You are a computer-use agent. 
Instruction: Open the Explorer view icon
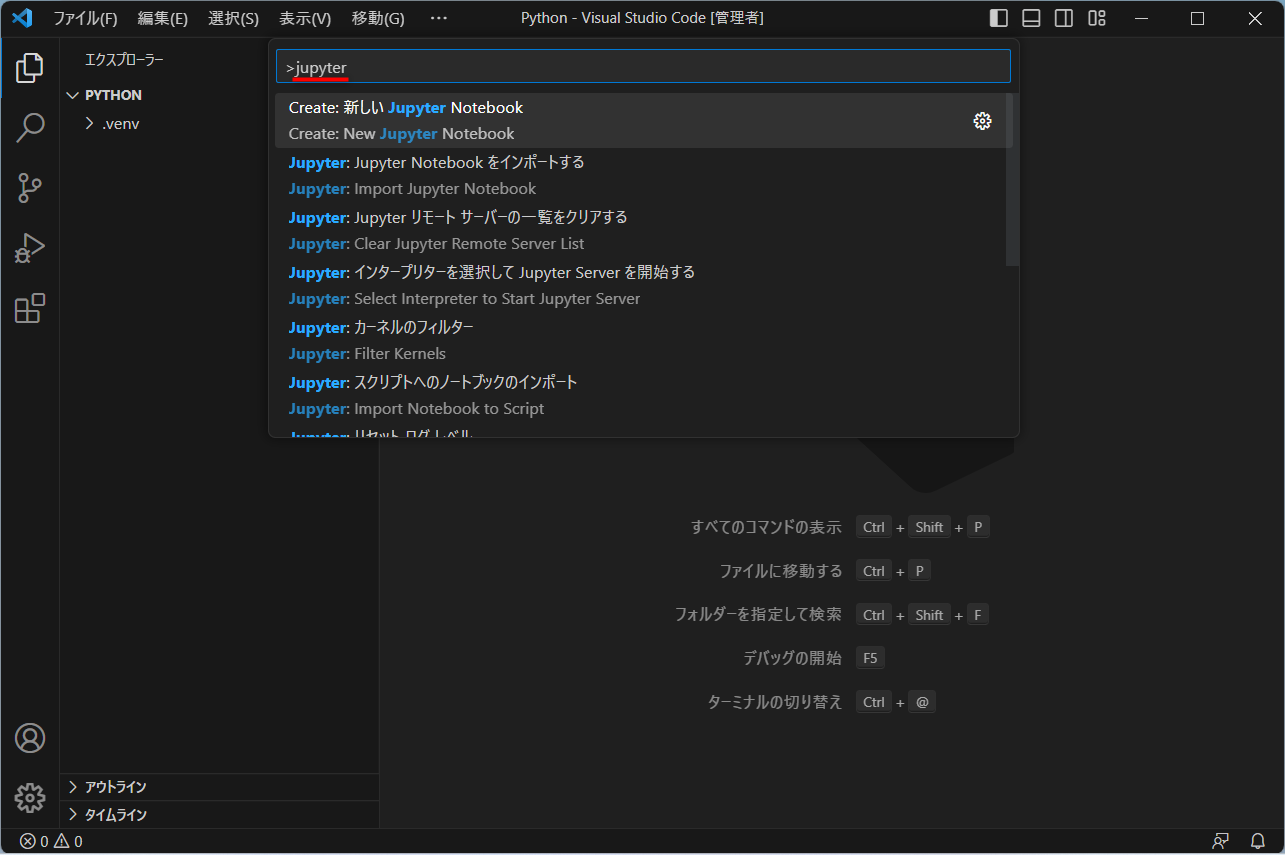[x=30, y=67]
